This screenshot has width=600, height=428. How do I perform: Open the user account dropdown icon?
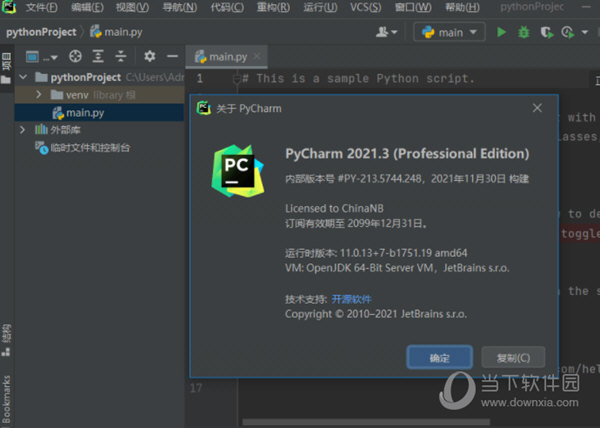click(x=386, y=32)
